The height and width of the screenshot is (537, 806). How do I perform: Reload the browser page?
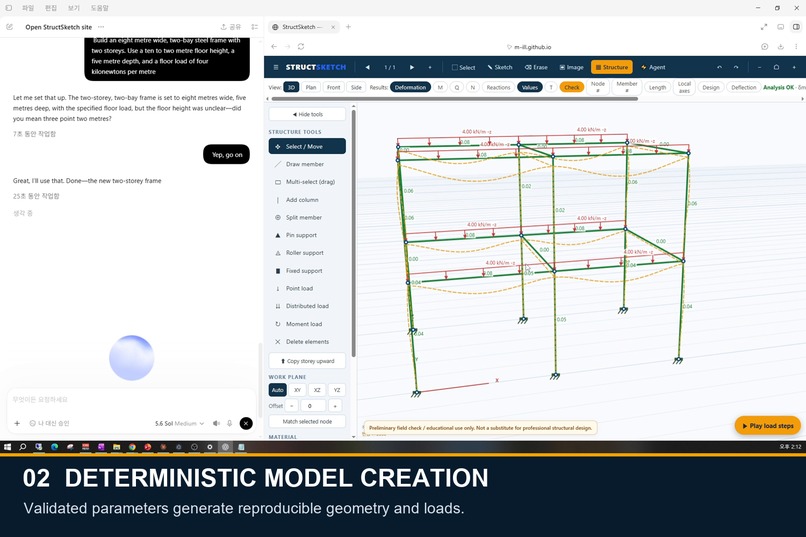point(301,47)
